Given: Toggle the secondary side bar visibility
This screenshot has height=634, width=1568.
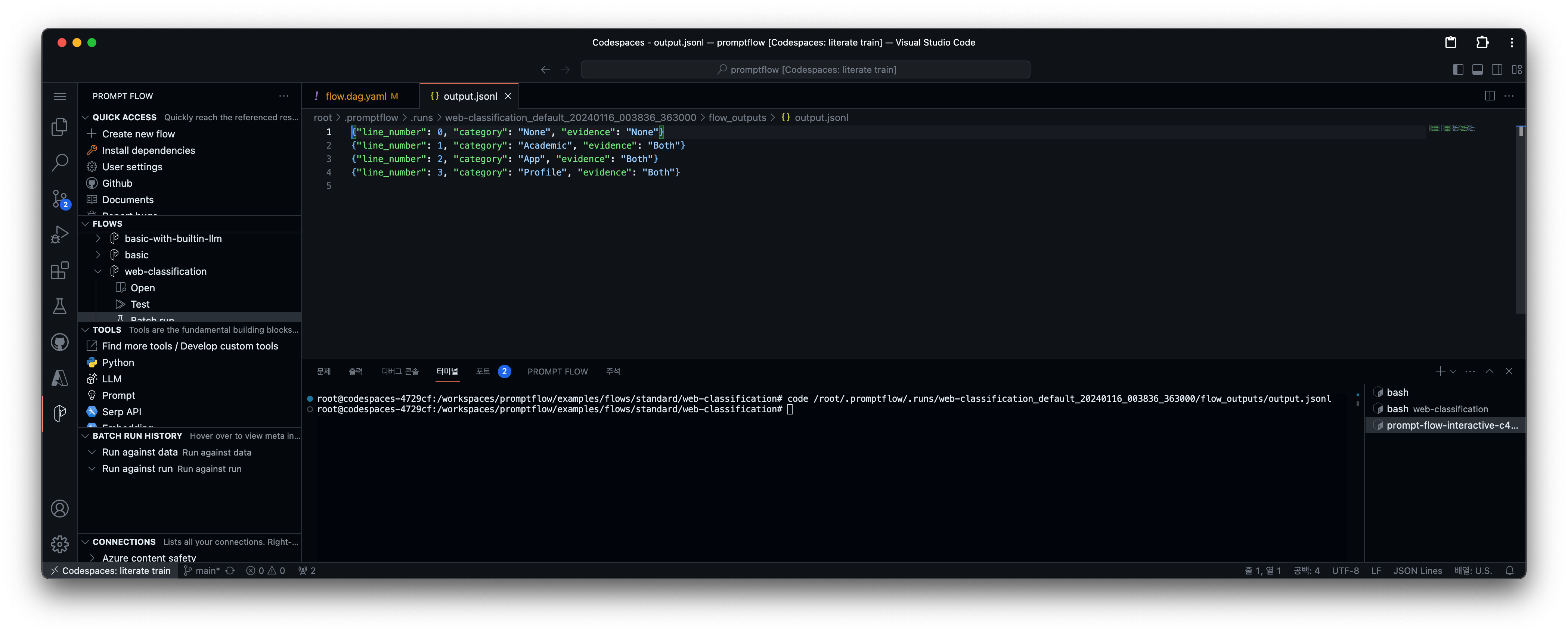Looking at the screenshot, I should click(1497, 69).
